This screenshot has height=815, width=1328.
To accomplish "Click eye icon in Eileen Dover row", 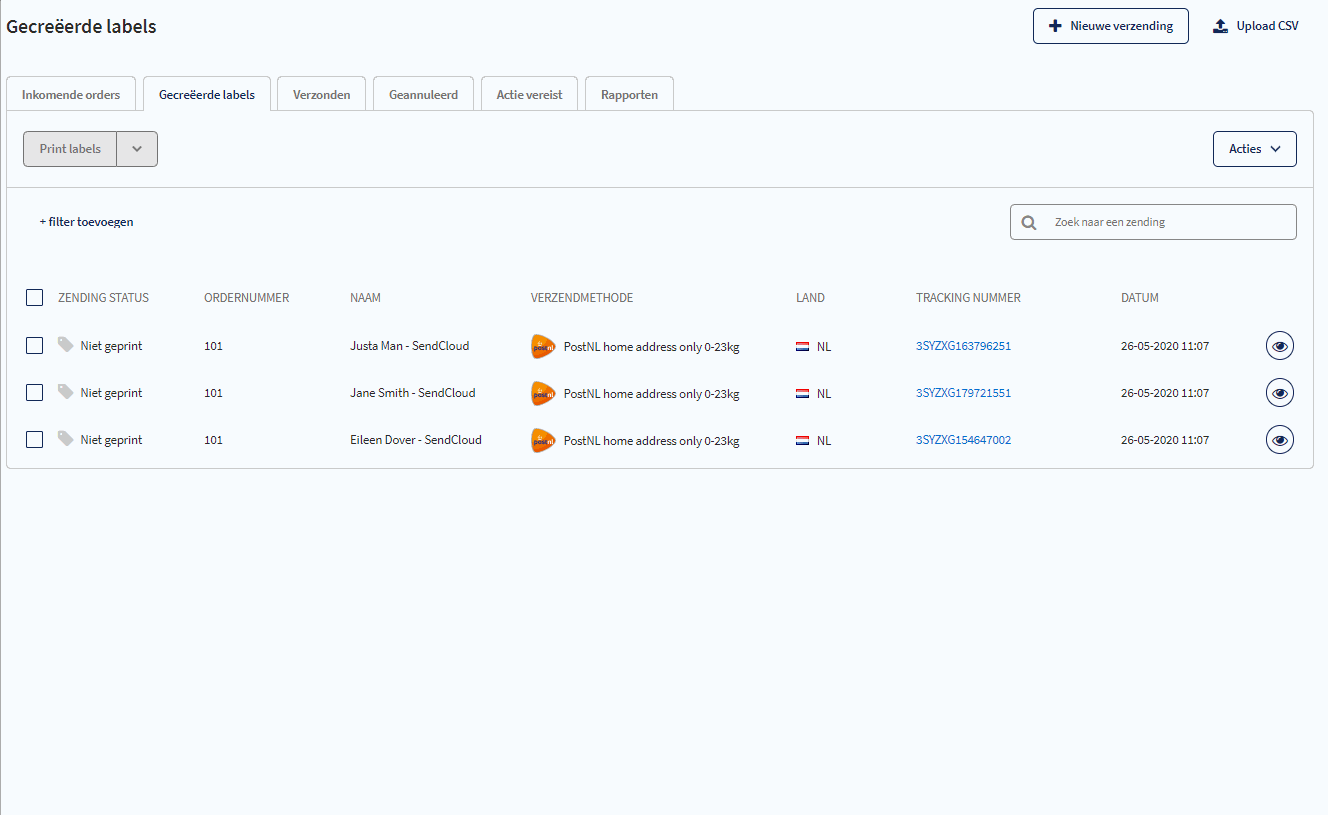I will (1280, 440).
